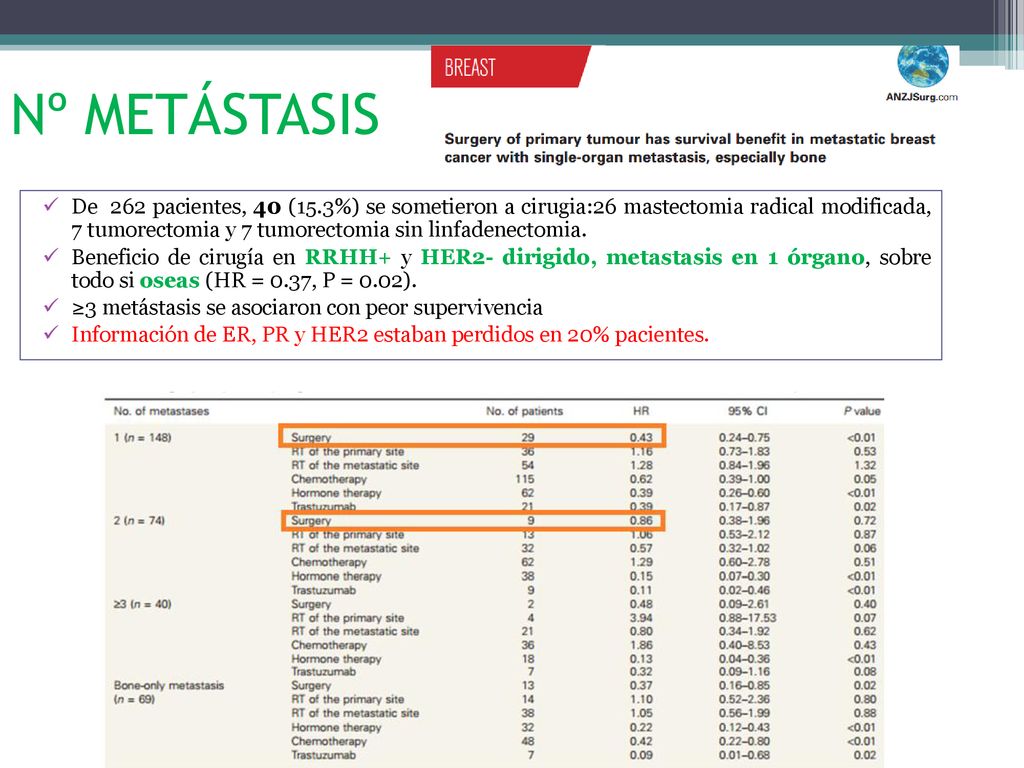Click the 'P value' column header

pos(862,411)
